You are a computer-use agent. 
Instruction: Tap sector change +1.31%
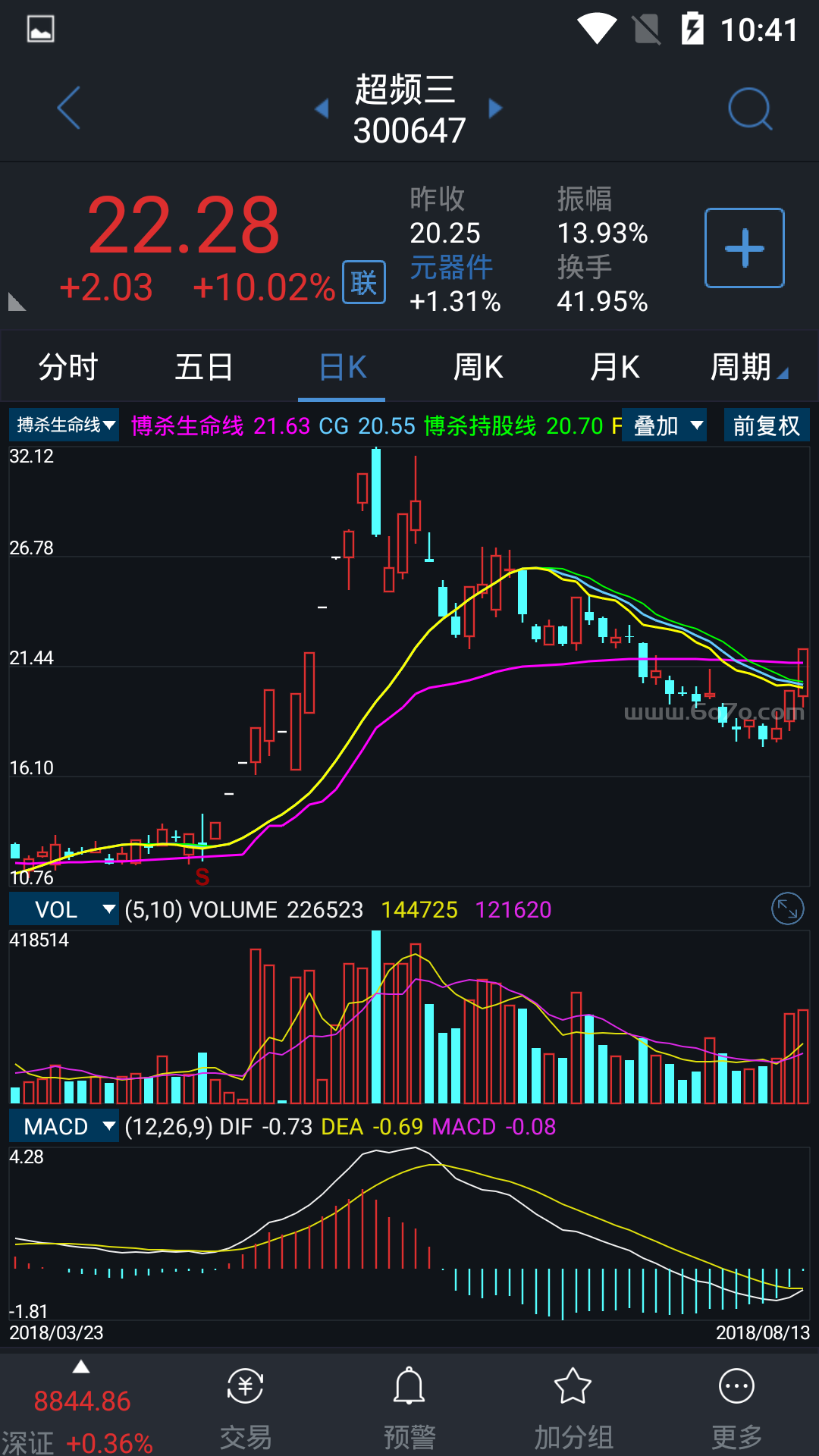click(x=455, y=301)
